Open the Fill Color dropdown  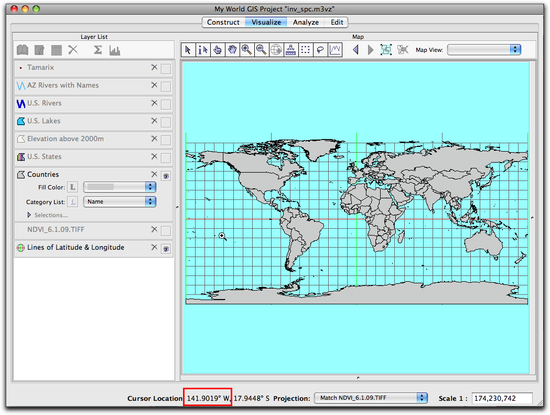[x=120, y=187]
